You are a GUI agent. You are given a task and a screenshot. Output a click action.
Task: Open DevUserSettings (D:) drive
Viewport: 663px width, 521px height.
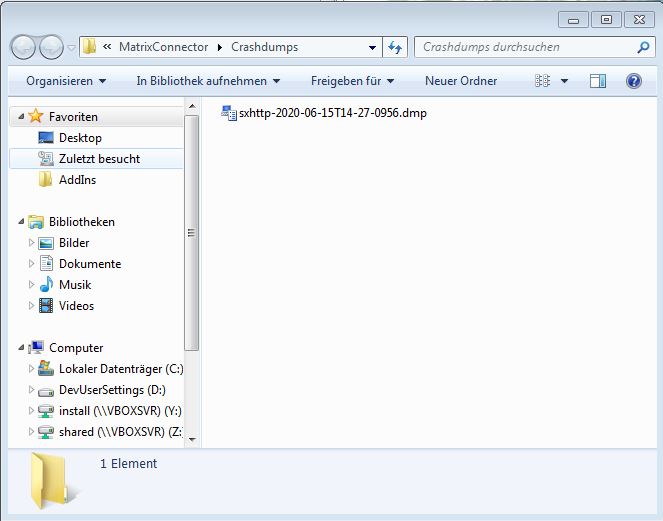point(112,390)
